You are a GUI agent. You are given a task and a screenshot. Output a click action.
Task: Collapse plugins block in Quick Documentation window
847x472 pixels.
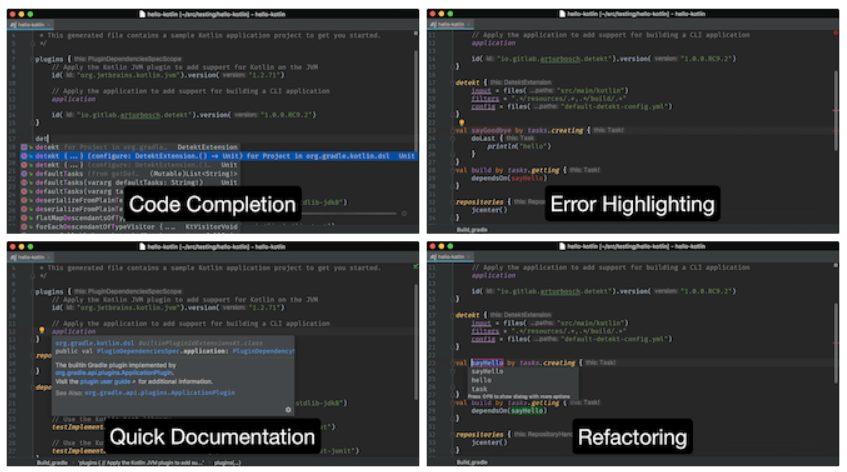click(32, 292)
